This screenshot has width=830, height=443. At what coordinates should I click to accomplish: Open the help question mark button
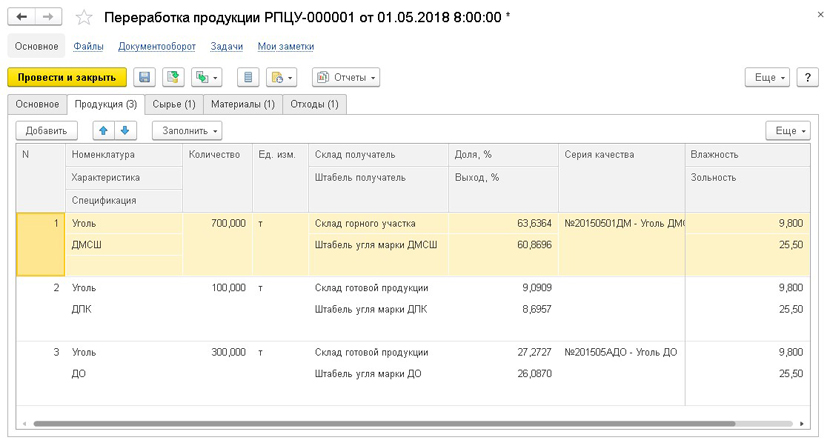tap(807, 77)
